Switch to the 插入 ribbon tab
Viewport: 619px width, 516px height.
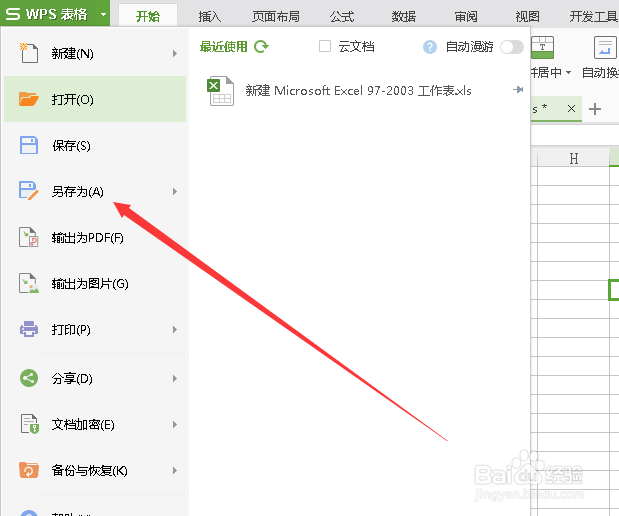(210, 16)
